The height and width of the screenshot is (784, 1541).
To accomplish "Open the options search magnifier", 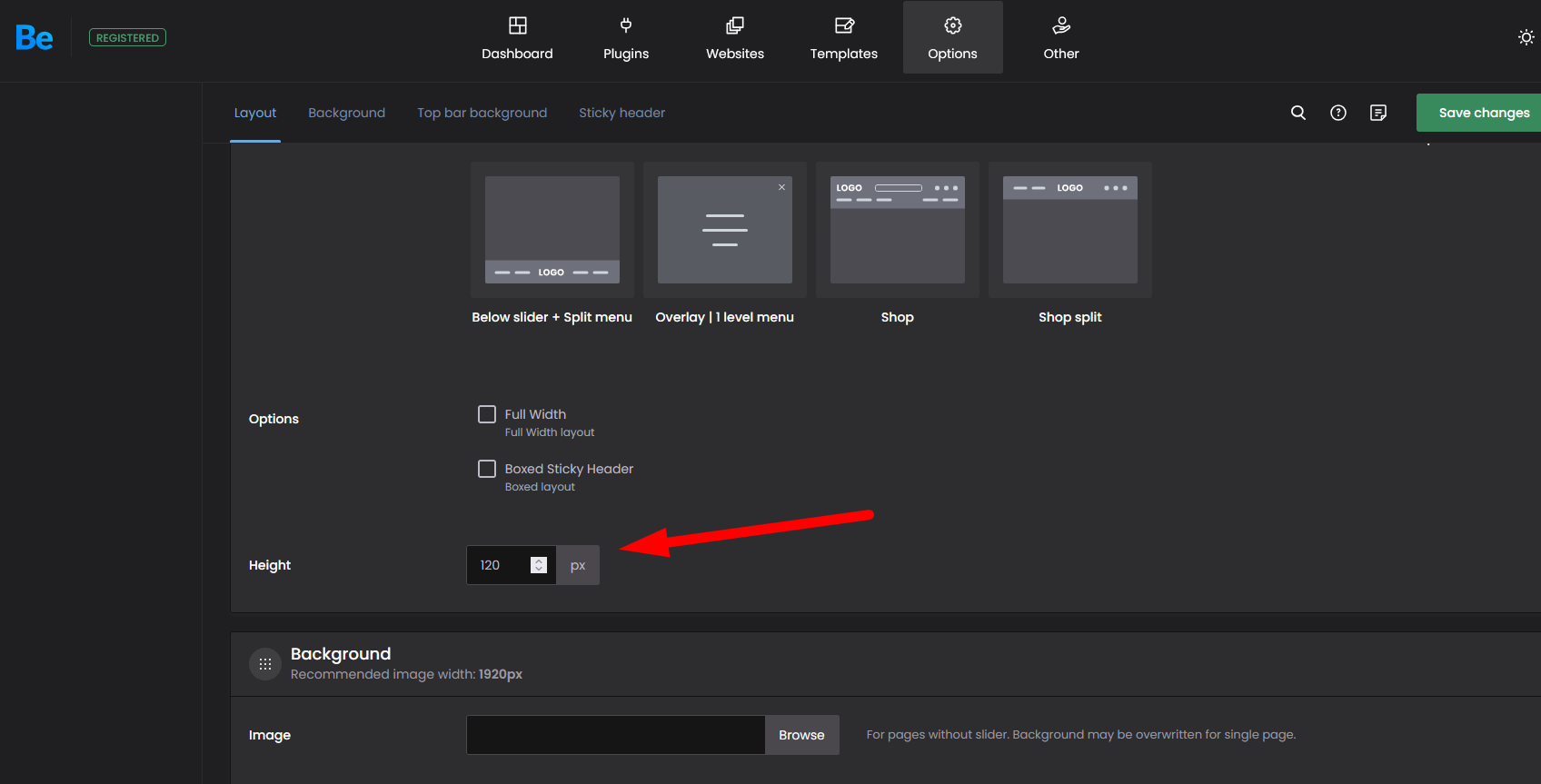I will click(1298, 113).
